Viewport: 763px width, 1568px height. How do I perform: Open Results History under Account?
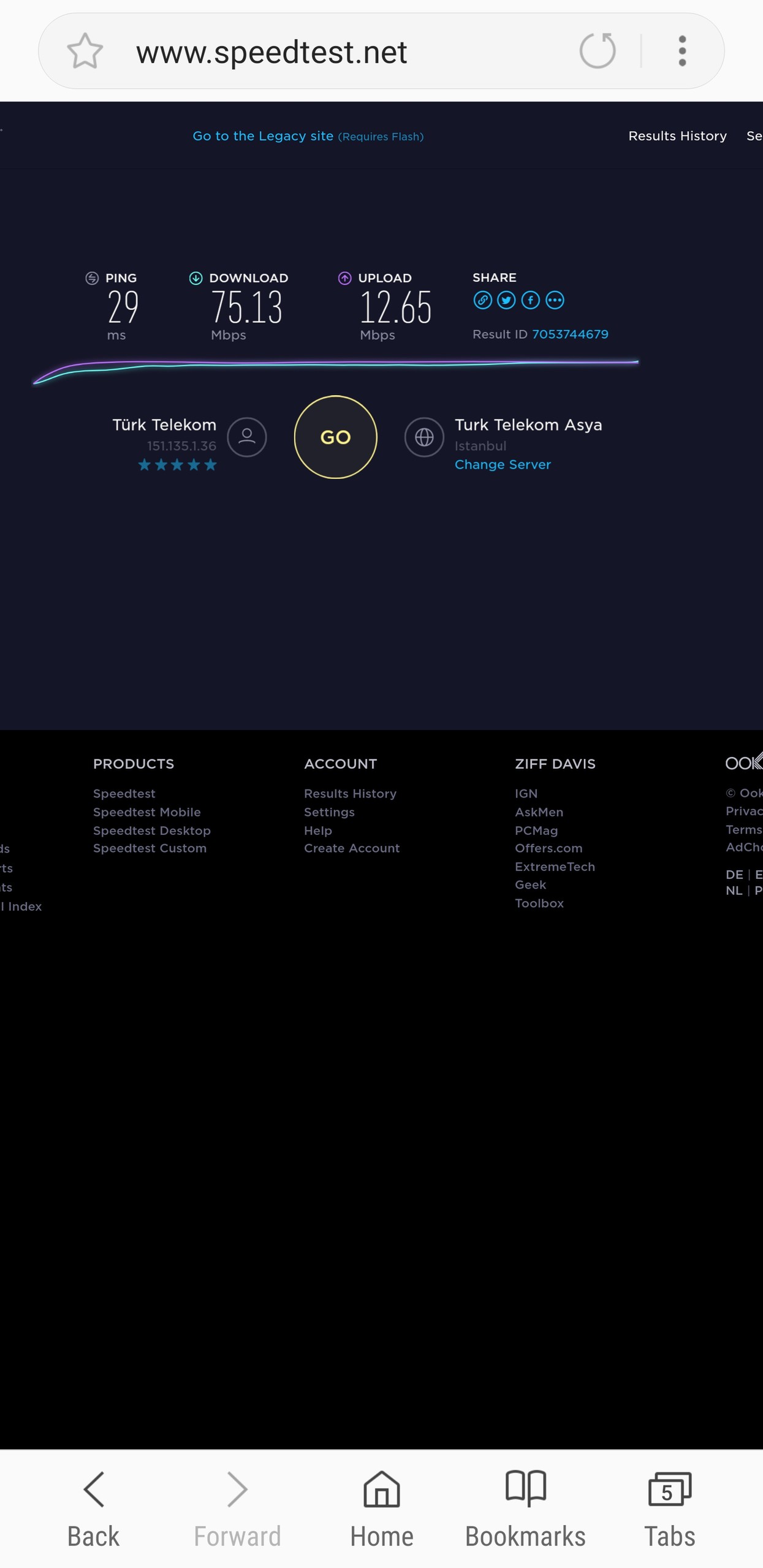(350, 793)
